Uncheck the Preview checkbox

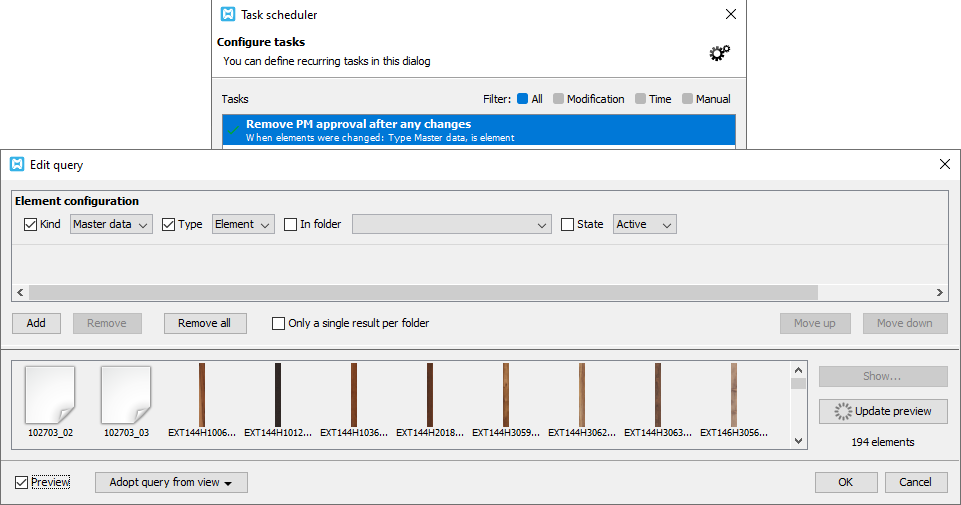tap(21, 482)
